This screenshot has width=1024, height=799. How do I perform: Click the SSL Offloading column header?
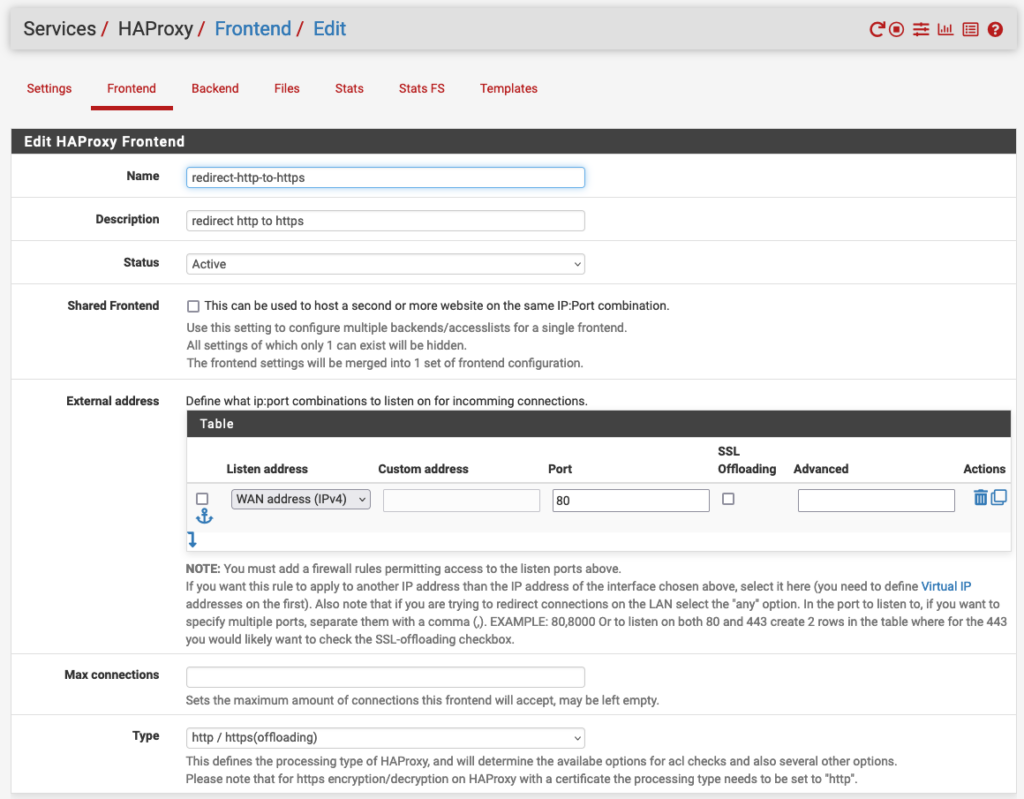(x=746, y=460)
